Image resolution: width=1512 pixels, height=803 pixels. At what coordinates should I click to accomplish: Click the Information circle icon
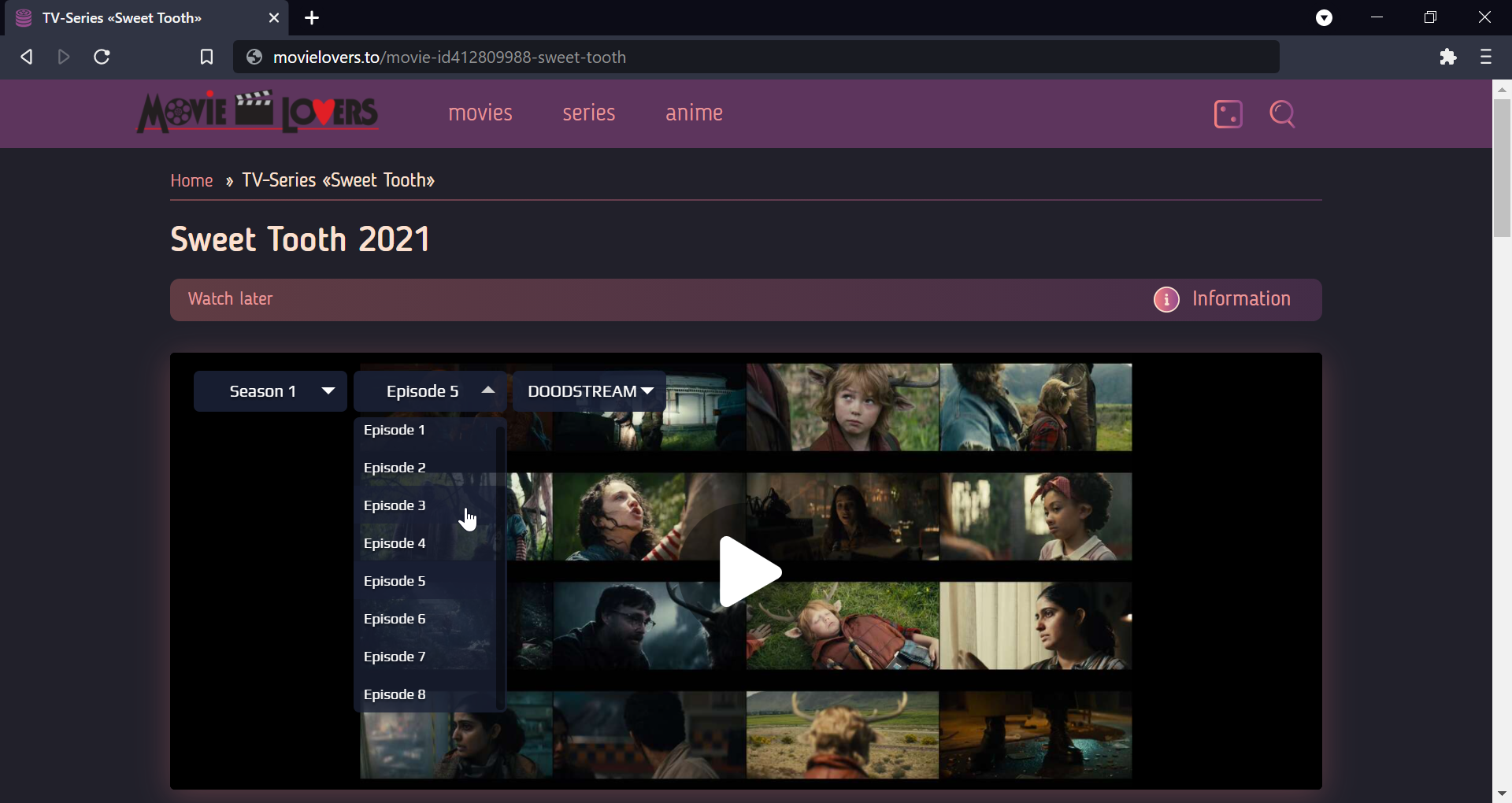tap(1166, 300)
